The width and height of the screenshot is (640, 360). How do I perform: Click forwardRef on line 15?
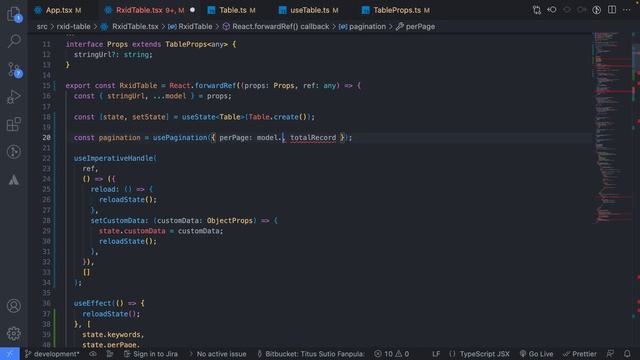click(x=215, y=86)
